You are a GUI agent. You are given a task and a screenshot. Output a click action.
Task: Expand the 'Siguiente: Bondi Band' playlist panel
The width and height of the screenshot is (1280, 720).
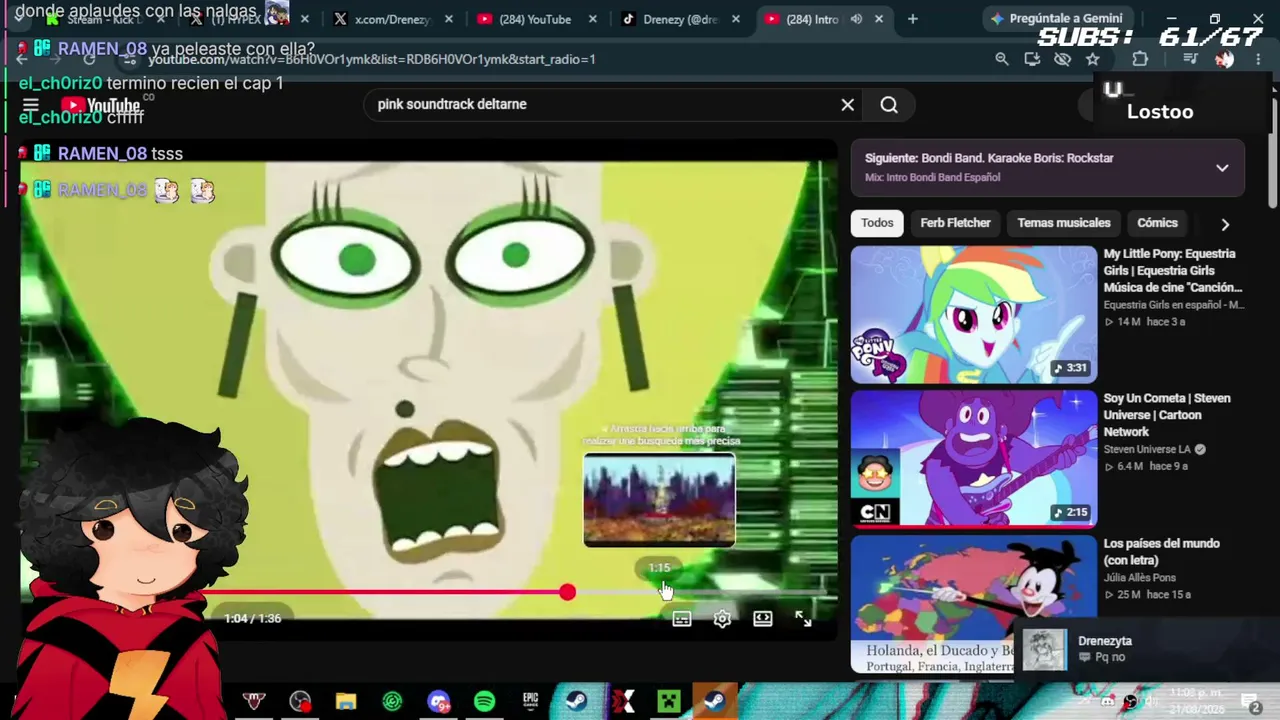(1222, 168)
